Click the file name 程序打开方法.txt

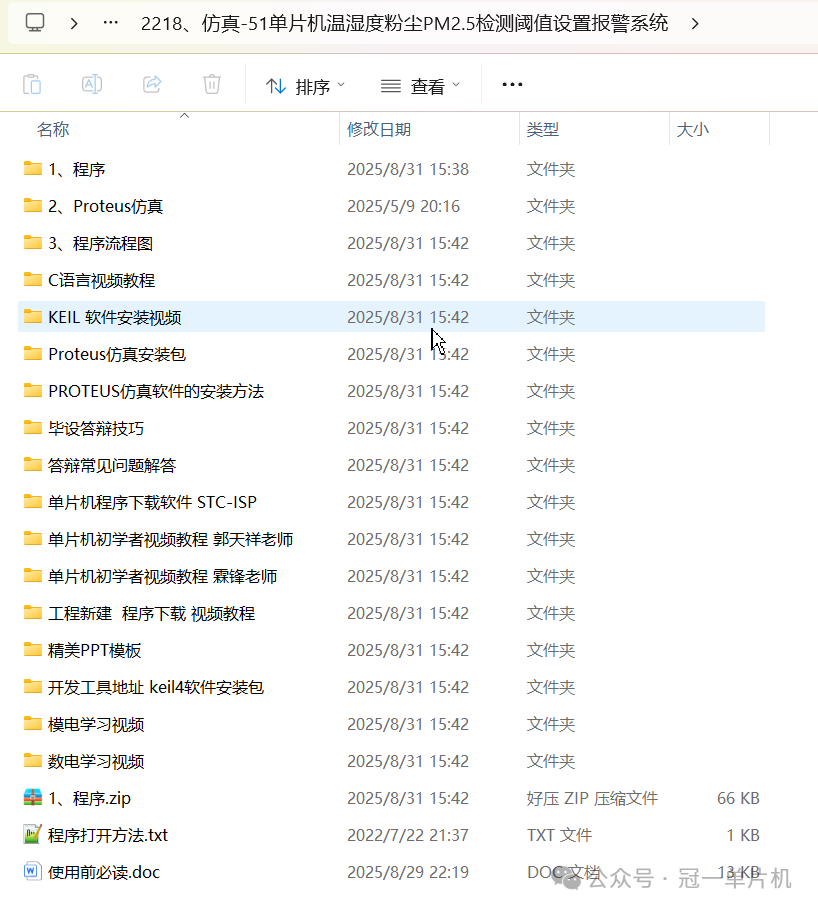(x=107, y=835)
